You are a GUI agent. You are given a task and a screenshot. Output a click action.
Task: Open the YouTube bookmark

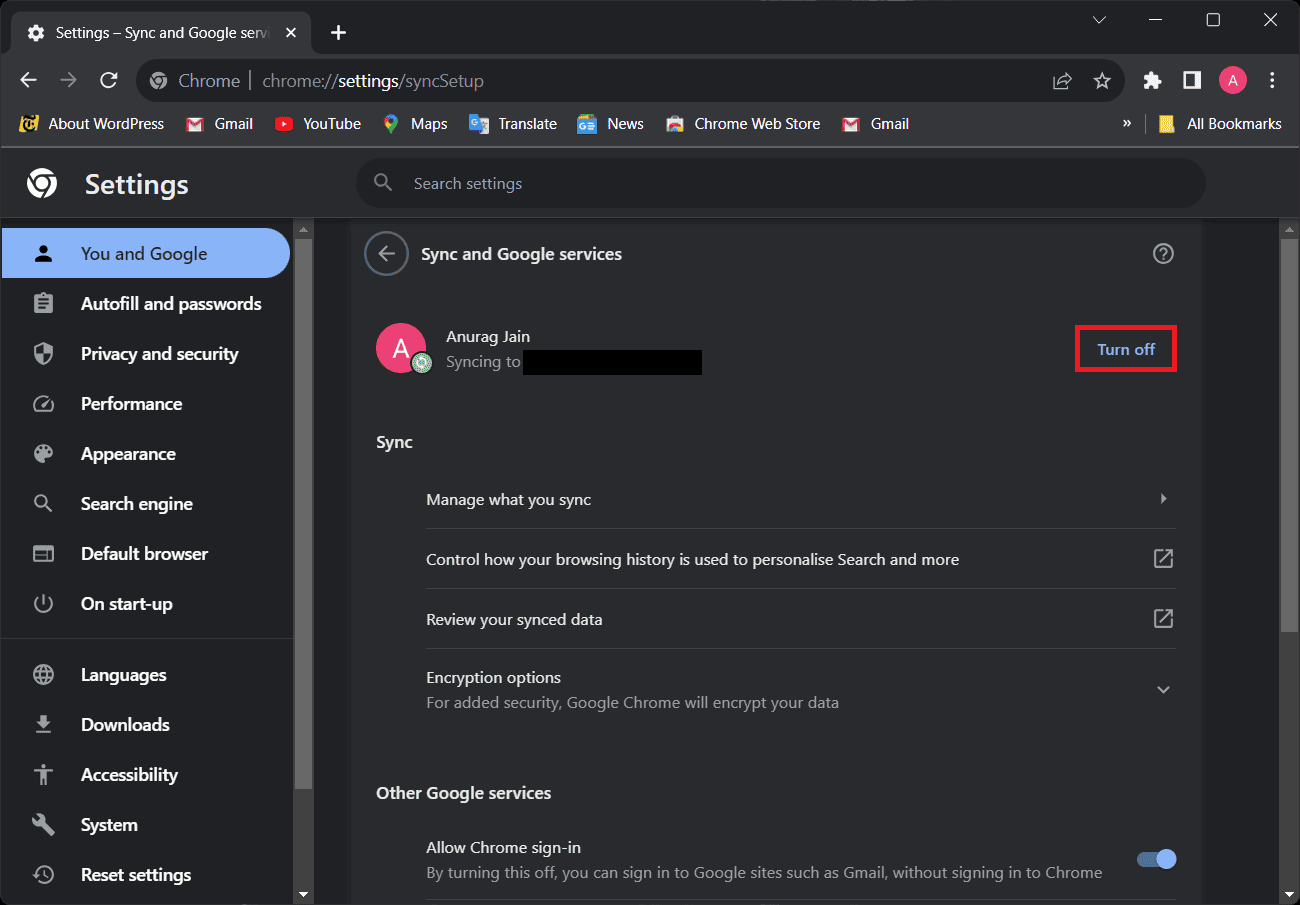tap(318, 124)
